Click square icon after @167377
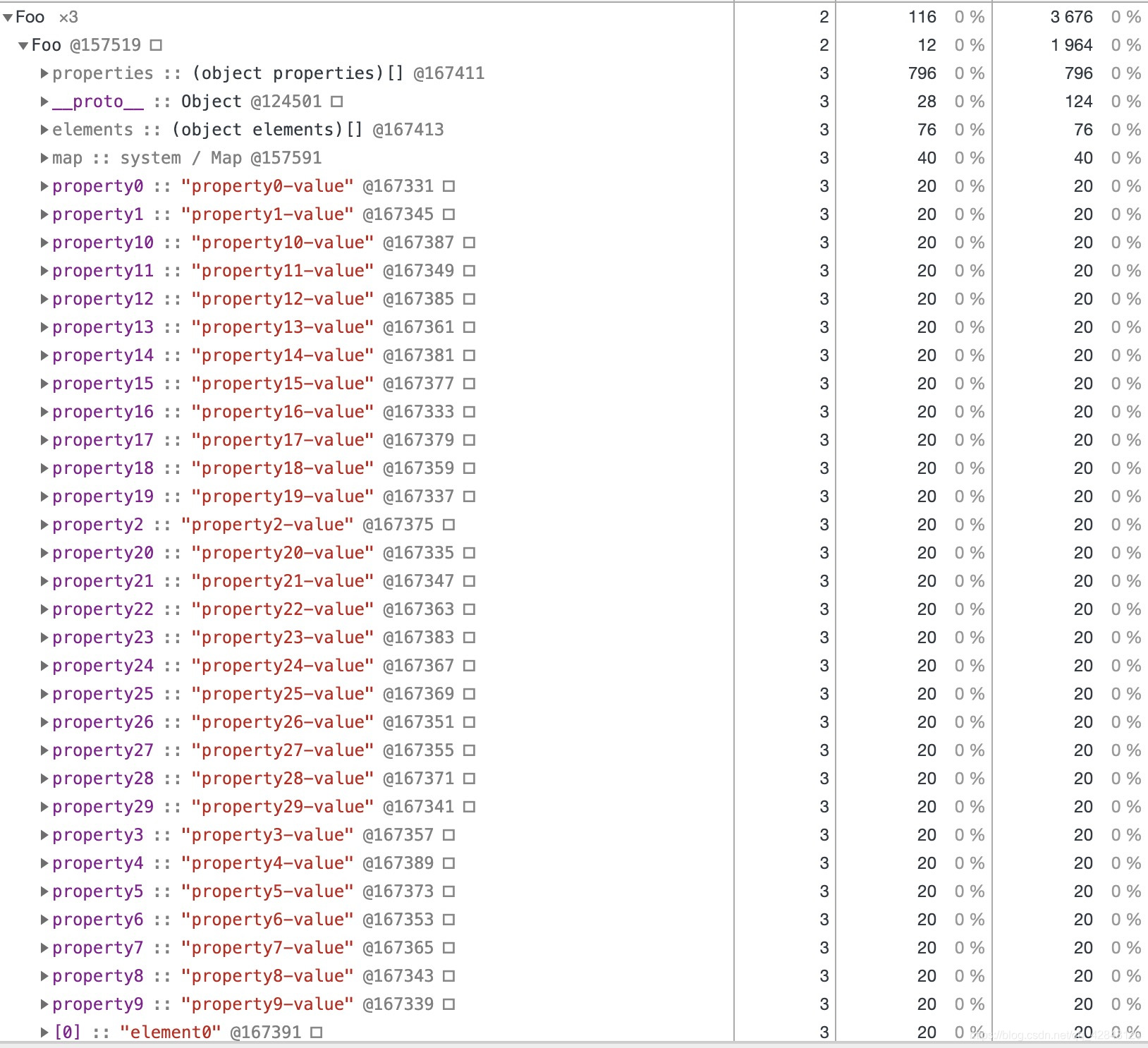 [470, 384]
